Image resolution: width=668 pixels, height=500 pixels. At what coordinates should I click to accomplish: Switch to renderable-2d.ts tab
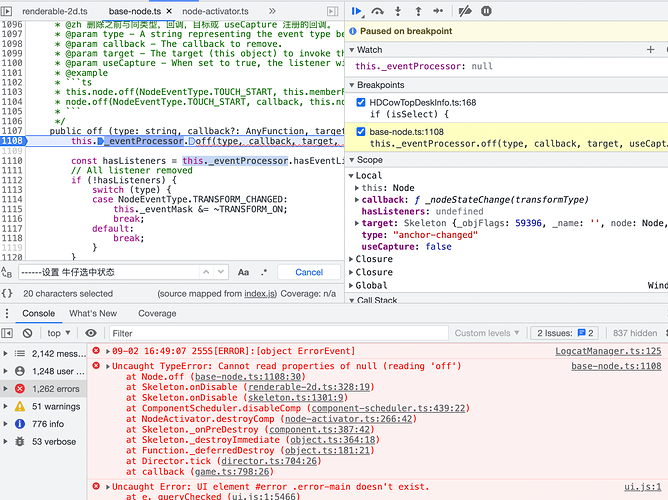coord(55,11)
